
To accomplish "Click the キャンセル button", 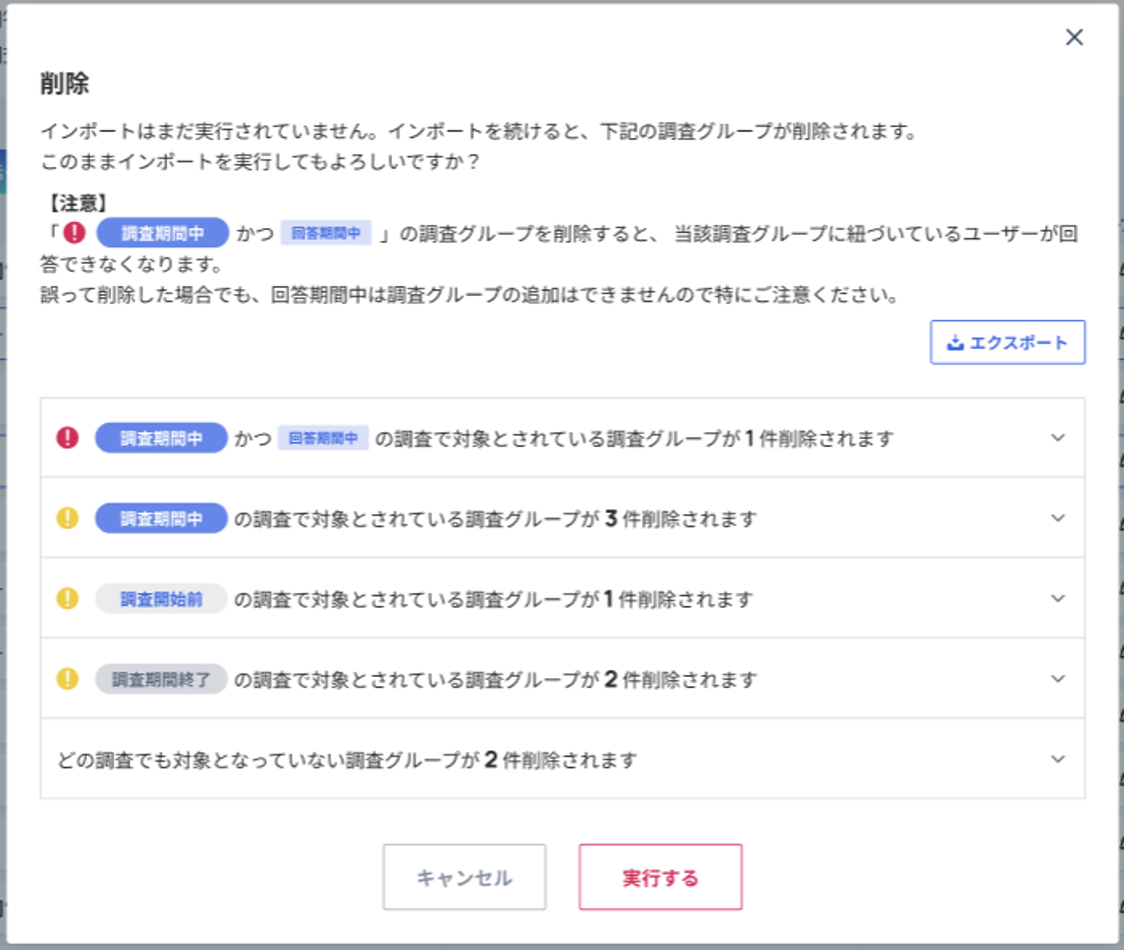I will pyautogui.click(x=465, y=877).
